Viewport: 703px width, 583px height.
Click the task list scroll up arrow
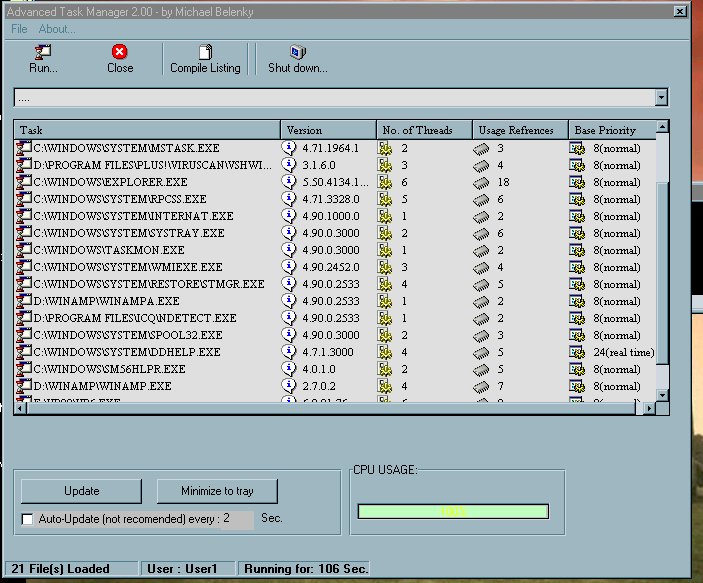(662, 127)
